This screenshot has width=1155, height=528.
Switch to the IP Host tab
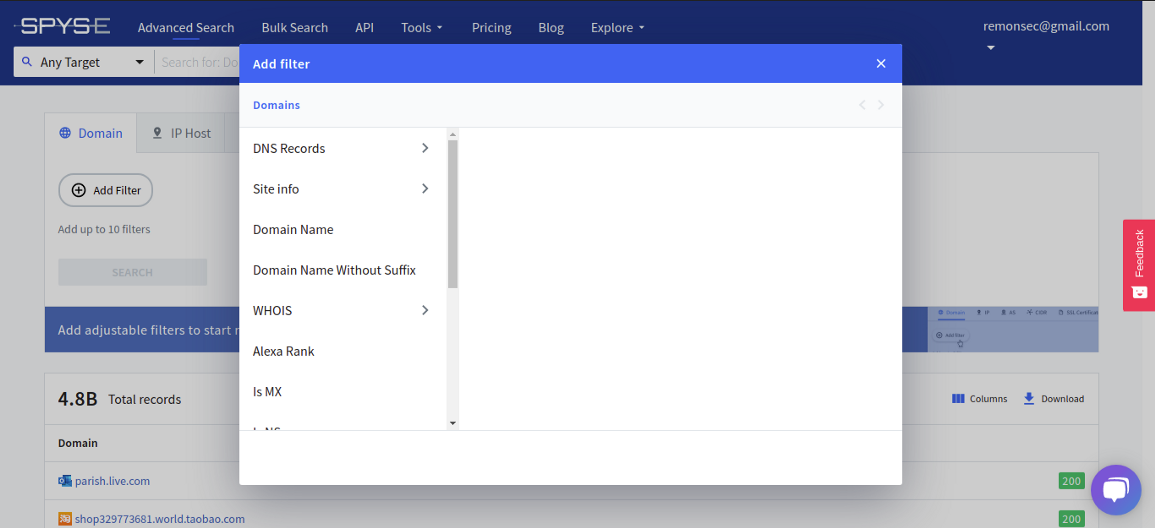click(181, 133)
